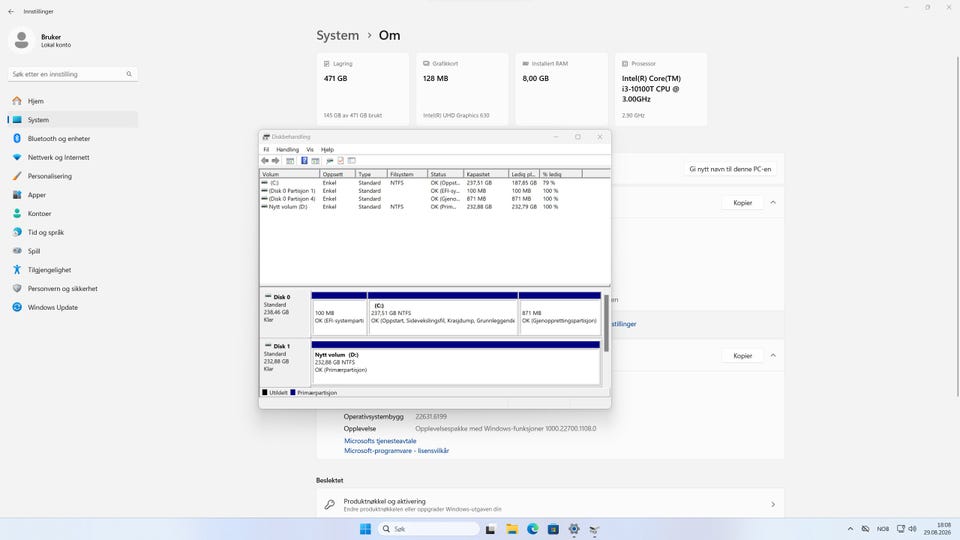960x540 pixels.
Task: Open File Explorer from the taskbar
Action: point(512,529)
